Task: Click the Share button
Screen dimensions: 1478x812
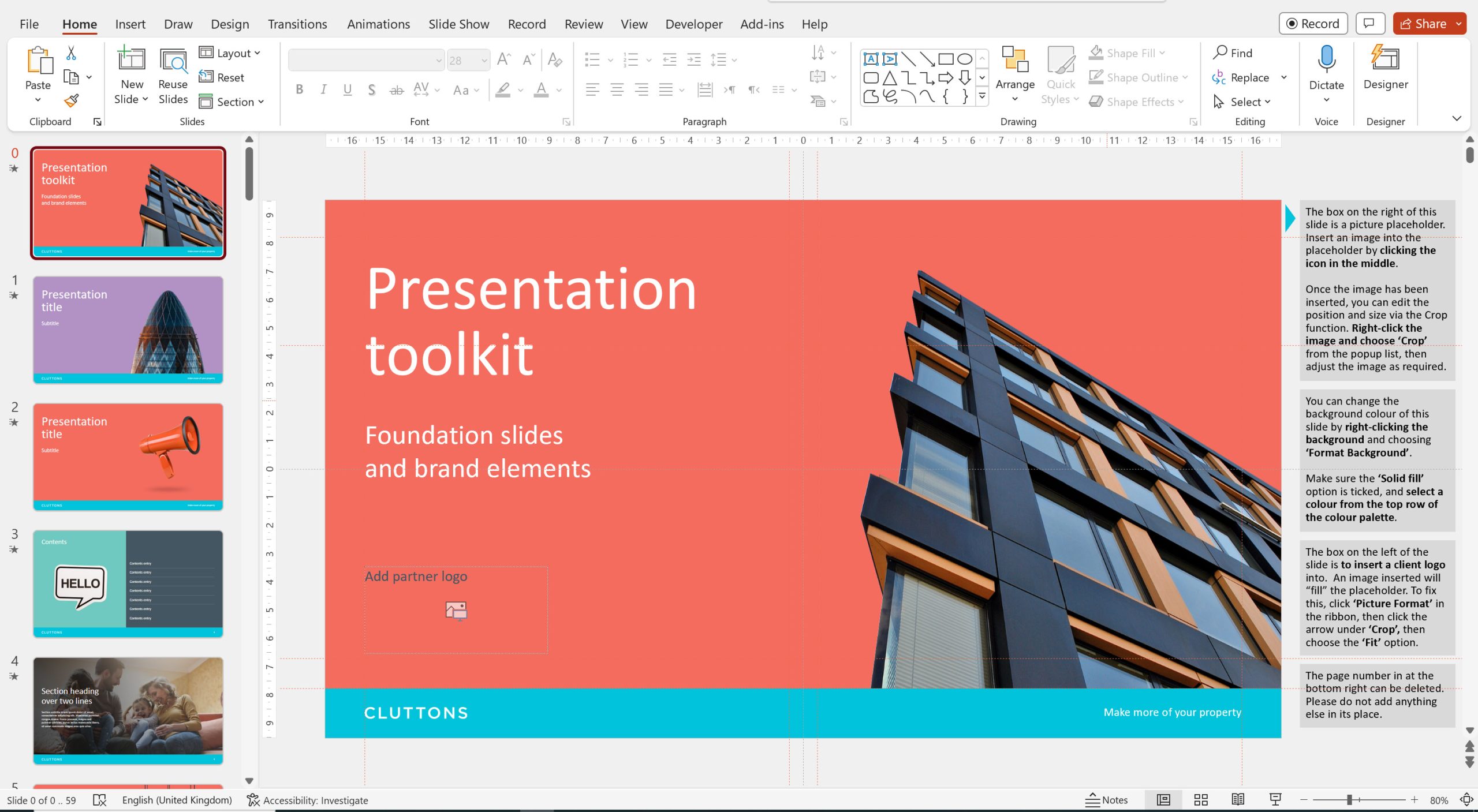Action: (x=1424, y=24)
